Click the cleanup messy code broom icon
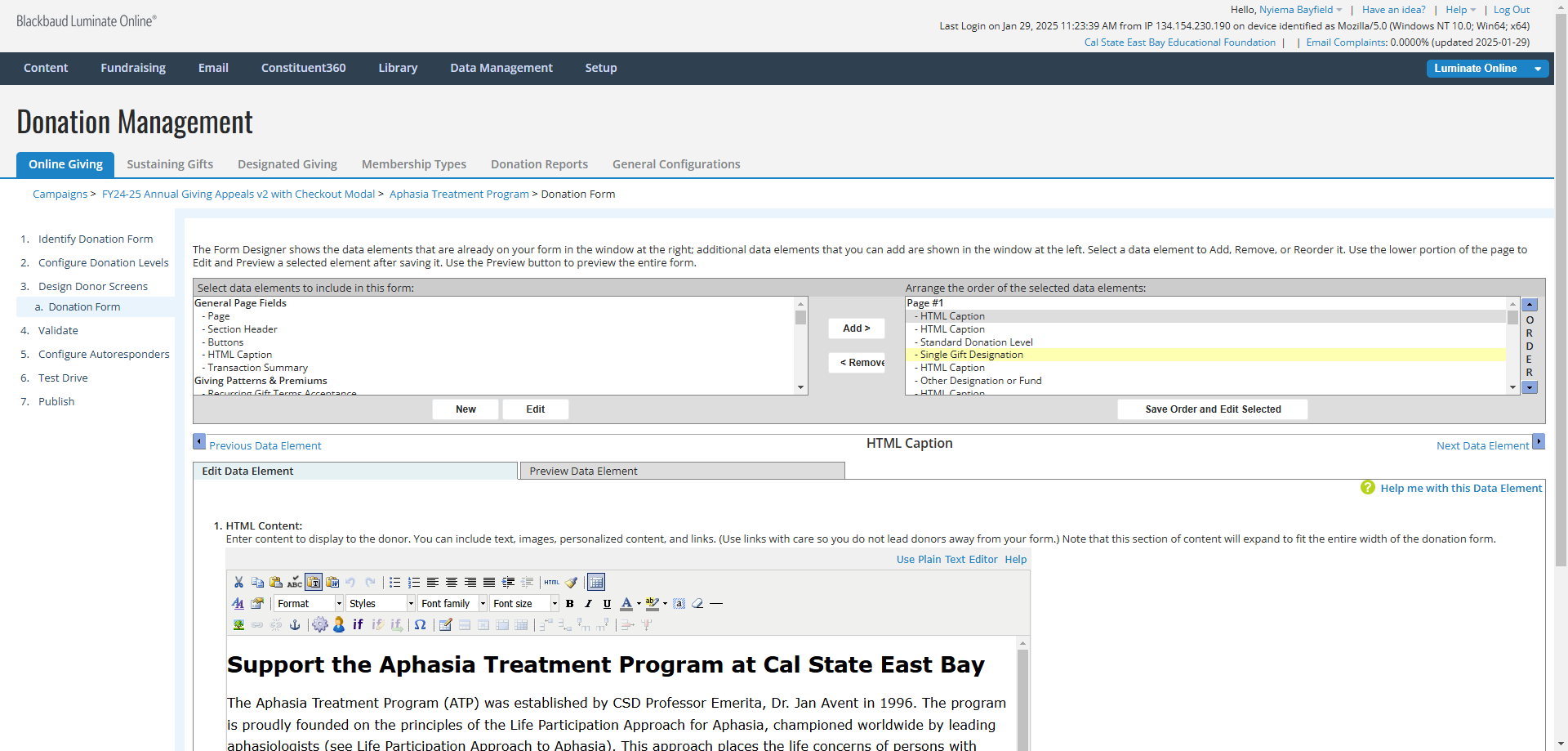Viewport: 1568px width, 751px height. coord(571,582)
